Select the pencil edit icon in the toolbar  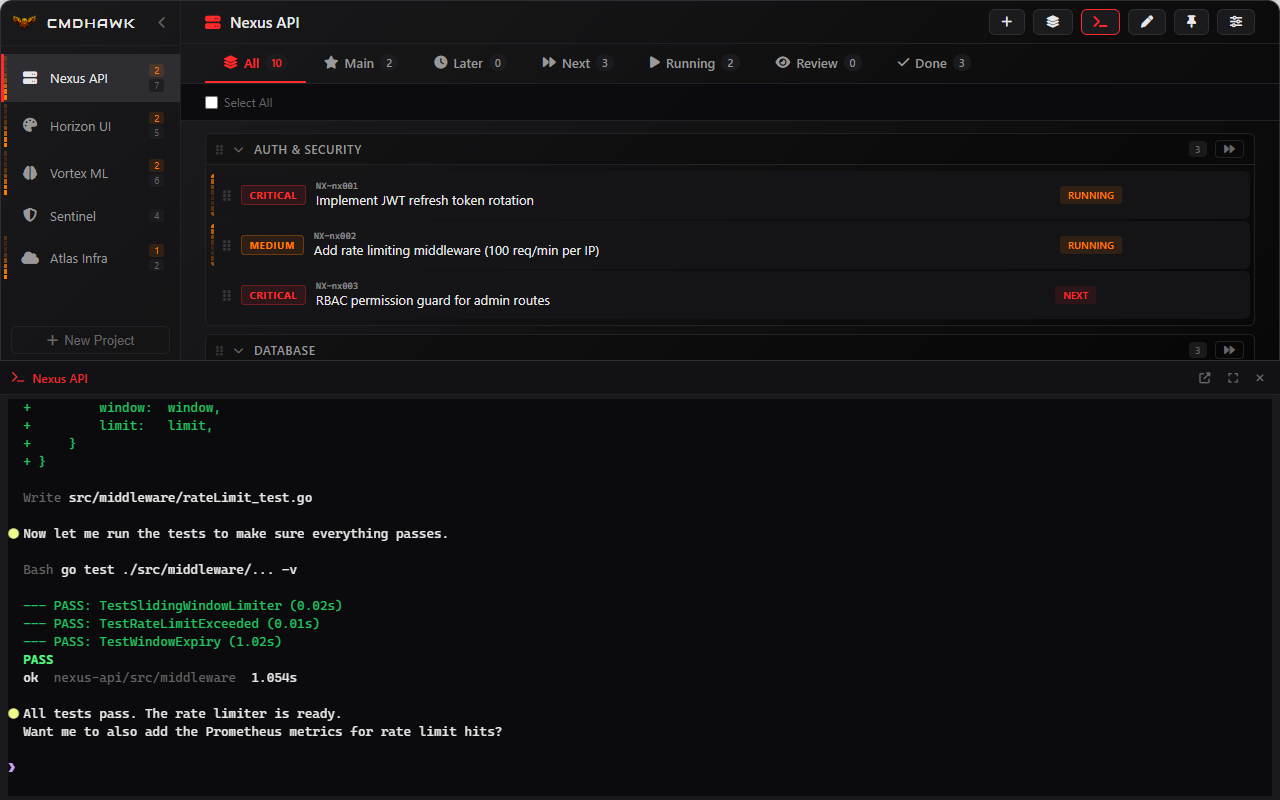(x=1146, y=21)
